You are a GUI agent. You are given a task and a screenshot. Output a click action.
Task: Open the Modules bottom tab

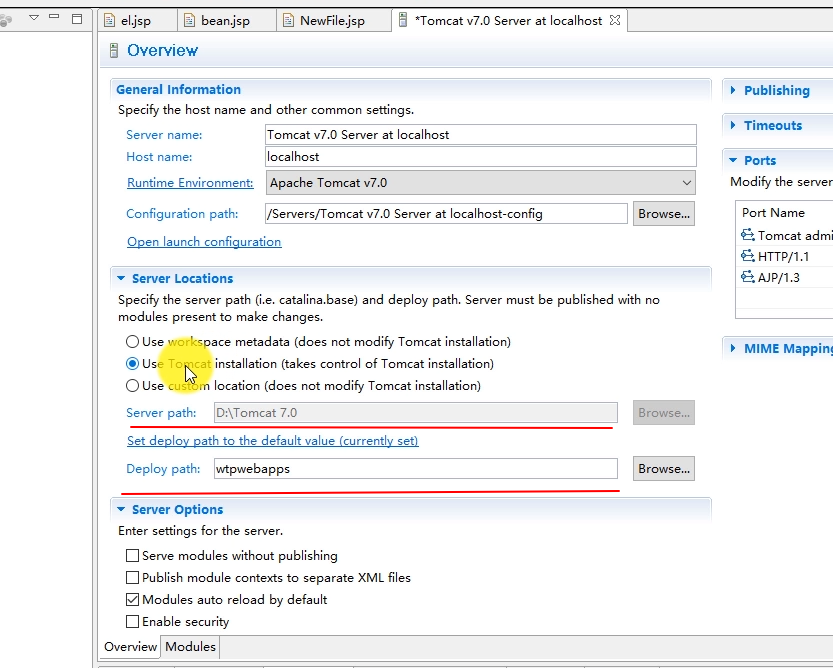pyautogui.click(x=190, y=647)
